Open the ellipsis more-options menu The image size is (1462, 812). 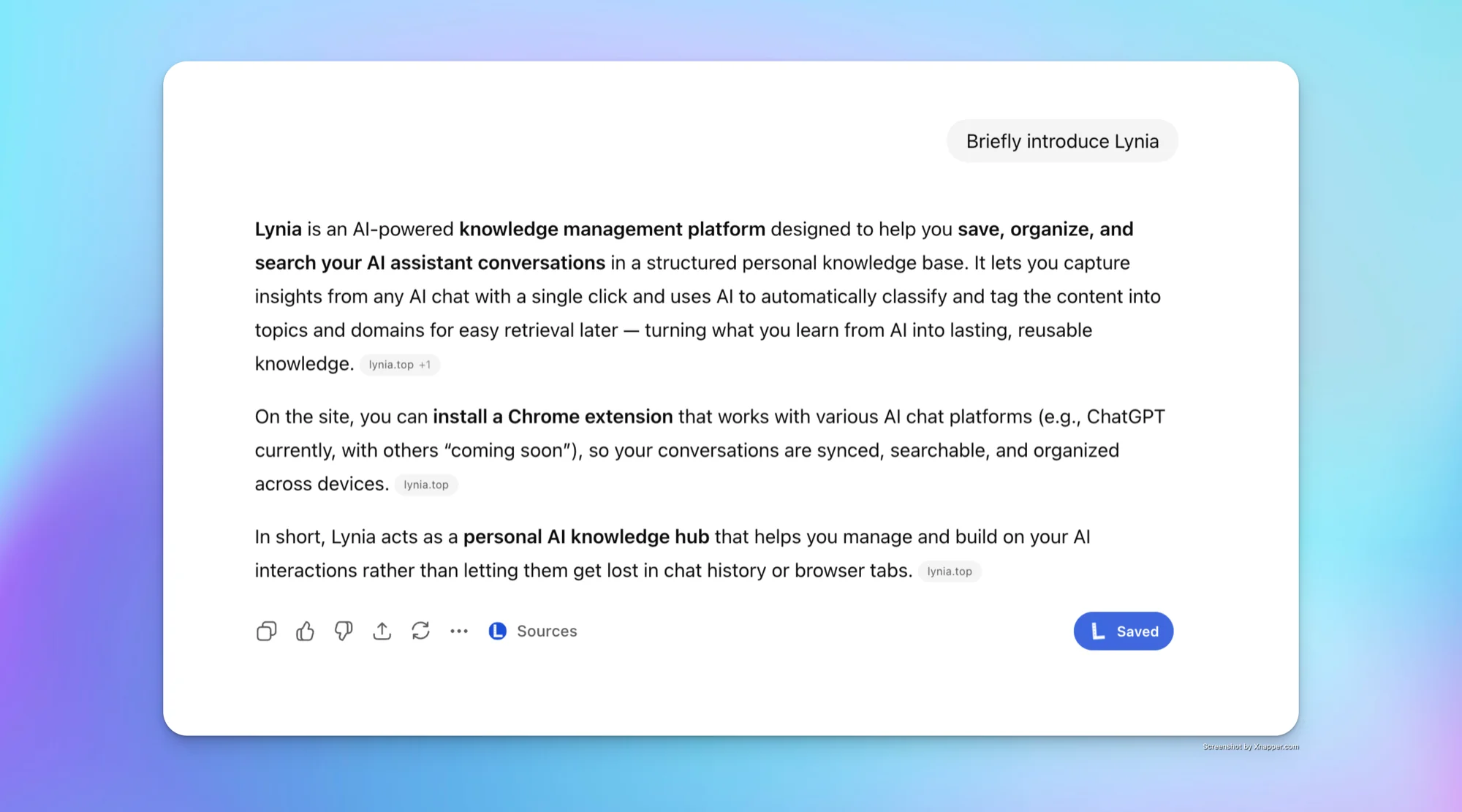click(x=459, y=631)
